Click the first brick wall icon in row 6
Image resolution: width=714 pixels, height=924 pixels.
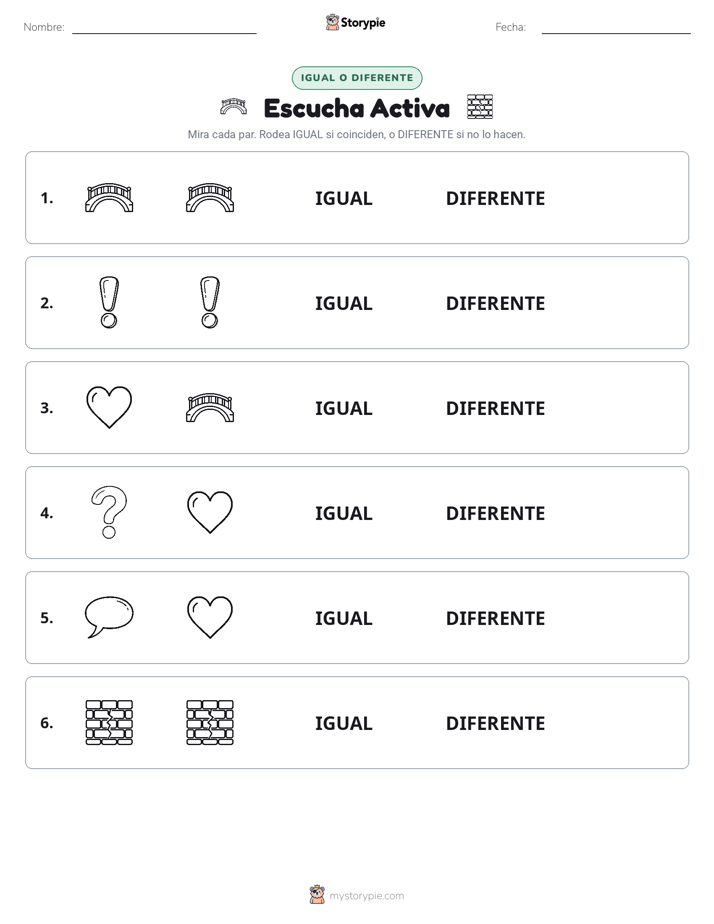pos(109,722)
